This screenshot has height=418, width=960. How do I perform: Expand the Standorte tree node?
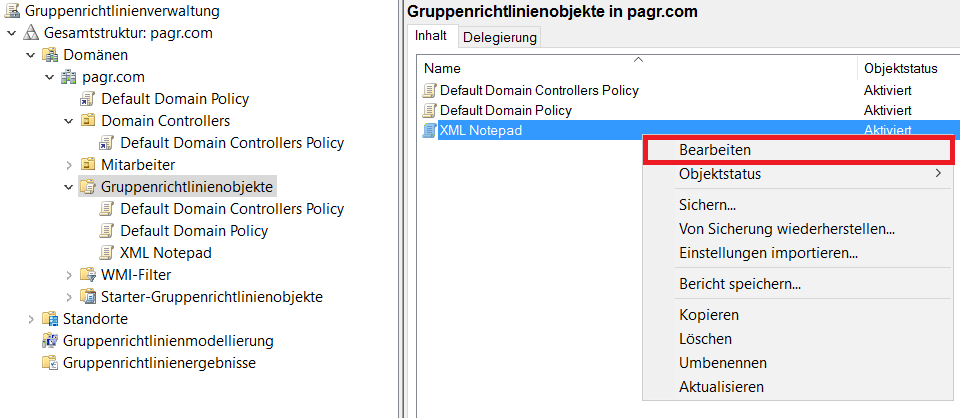tap(31, 319)
